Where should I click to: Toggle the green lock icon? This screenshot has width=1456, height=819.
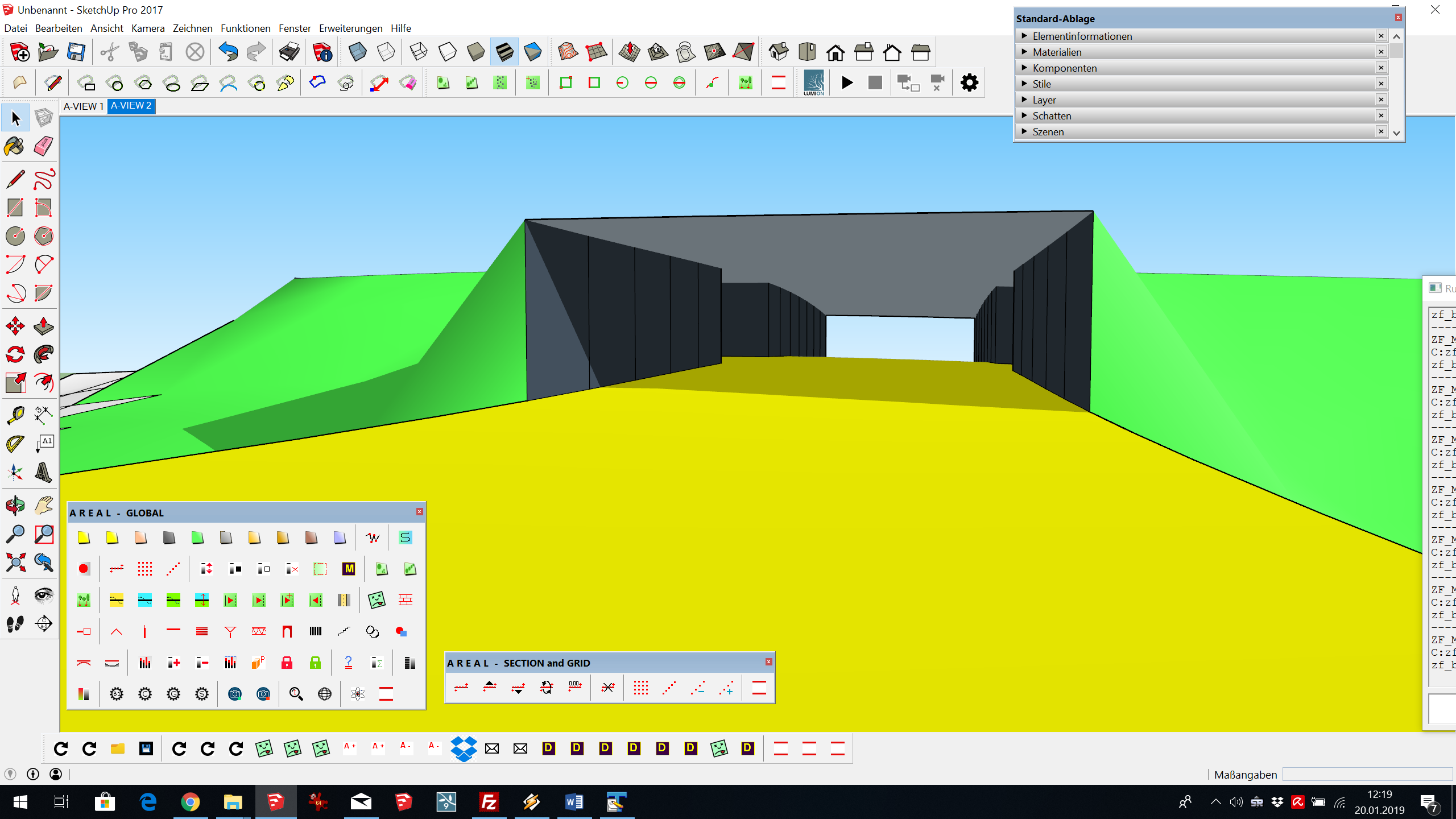coord(315,663)
